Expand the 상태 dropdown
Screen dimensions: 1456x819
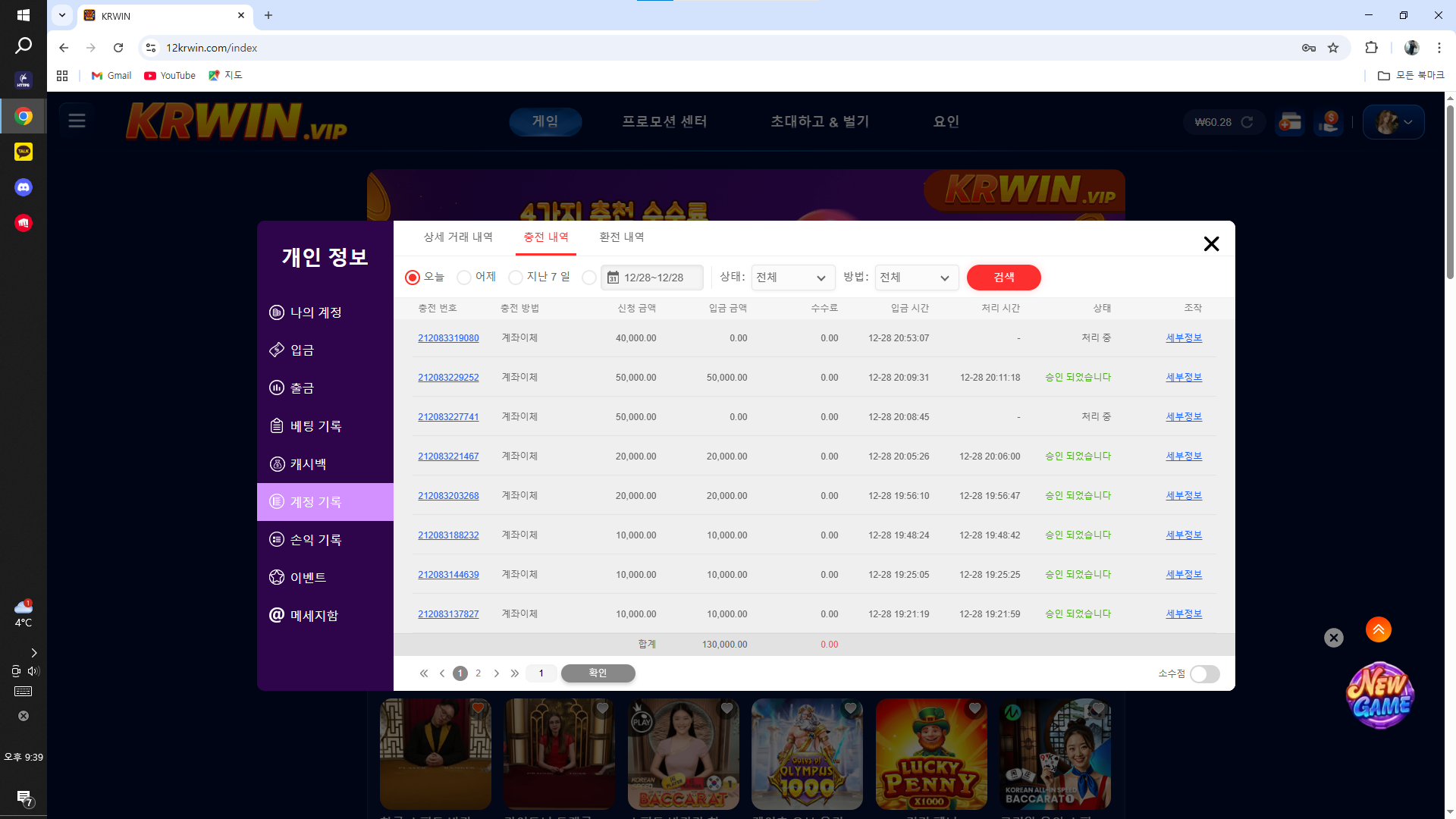click(792, 278)
